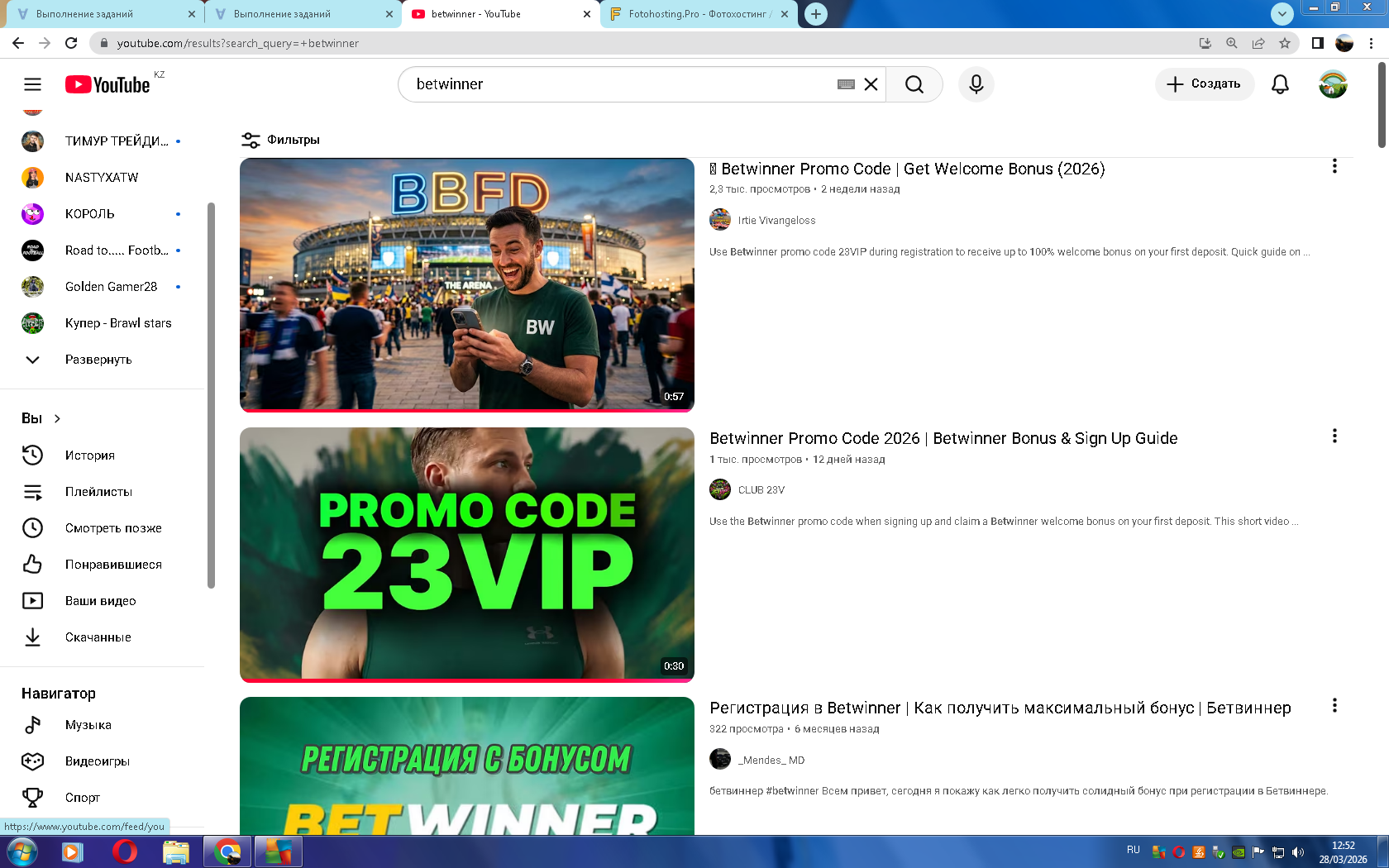Open options for Betwinner Promo Code Welcome Bonus video
Viewport: 1389px width, 868px height.
tap(1334, 166)
